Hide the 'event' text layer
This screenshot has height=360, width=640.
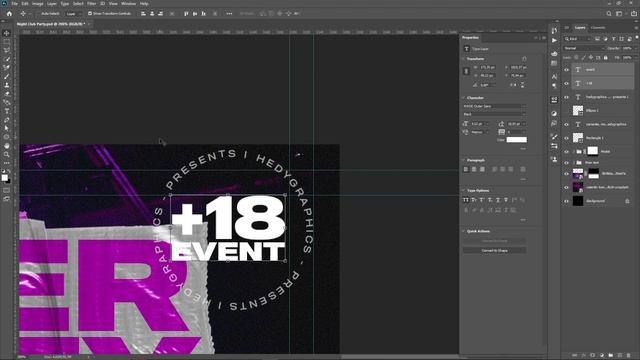(567, 70)
